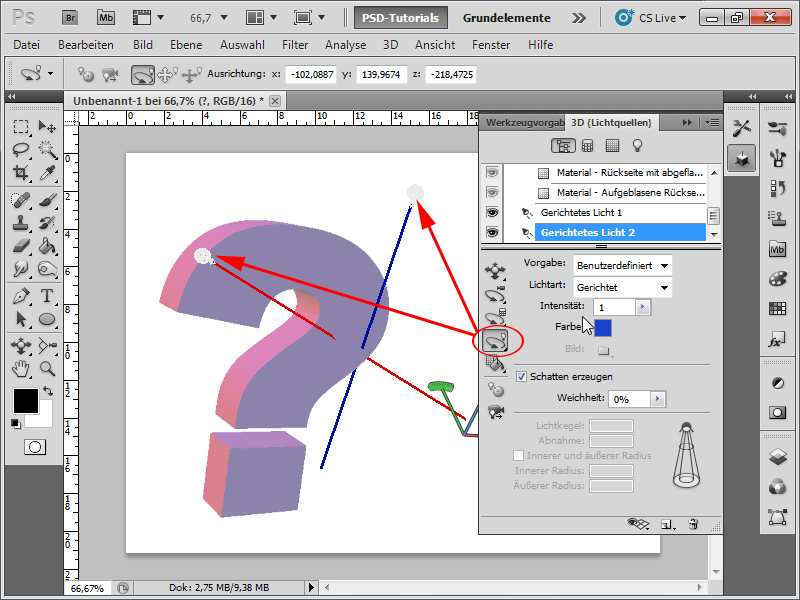Viewport: 800px width, 600px height.
Task: Close the Unbenannt-1 document tab
Action: pos(274,101)
